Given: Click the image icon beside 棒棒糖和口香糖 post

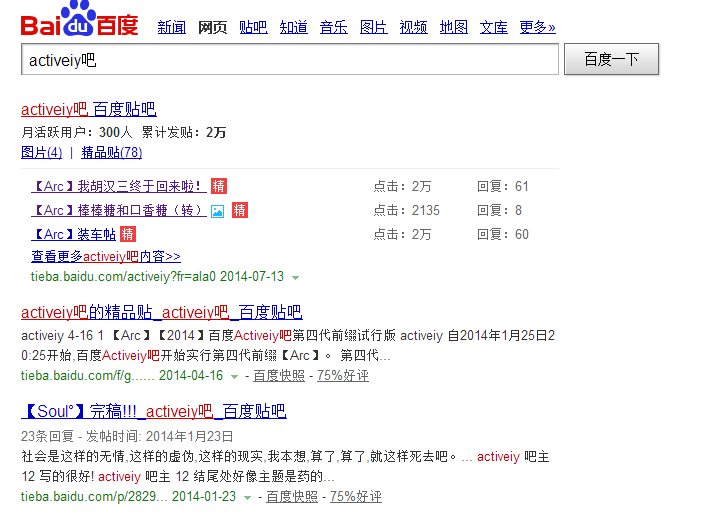Looking at the screenshot, I should [x=218, y=211].
